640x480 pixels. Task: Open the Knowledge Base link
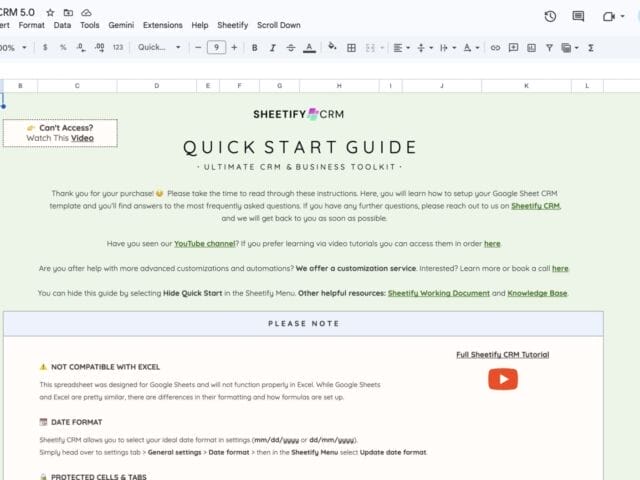coord(537,293)
